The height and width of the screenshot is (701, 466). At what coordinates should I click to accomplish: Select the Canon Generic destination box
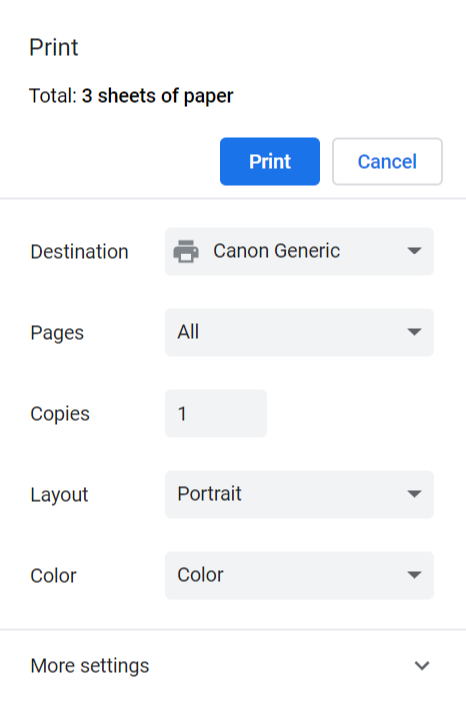point(299,251)
